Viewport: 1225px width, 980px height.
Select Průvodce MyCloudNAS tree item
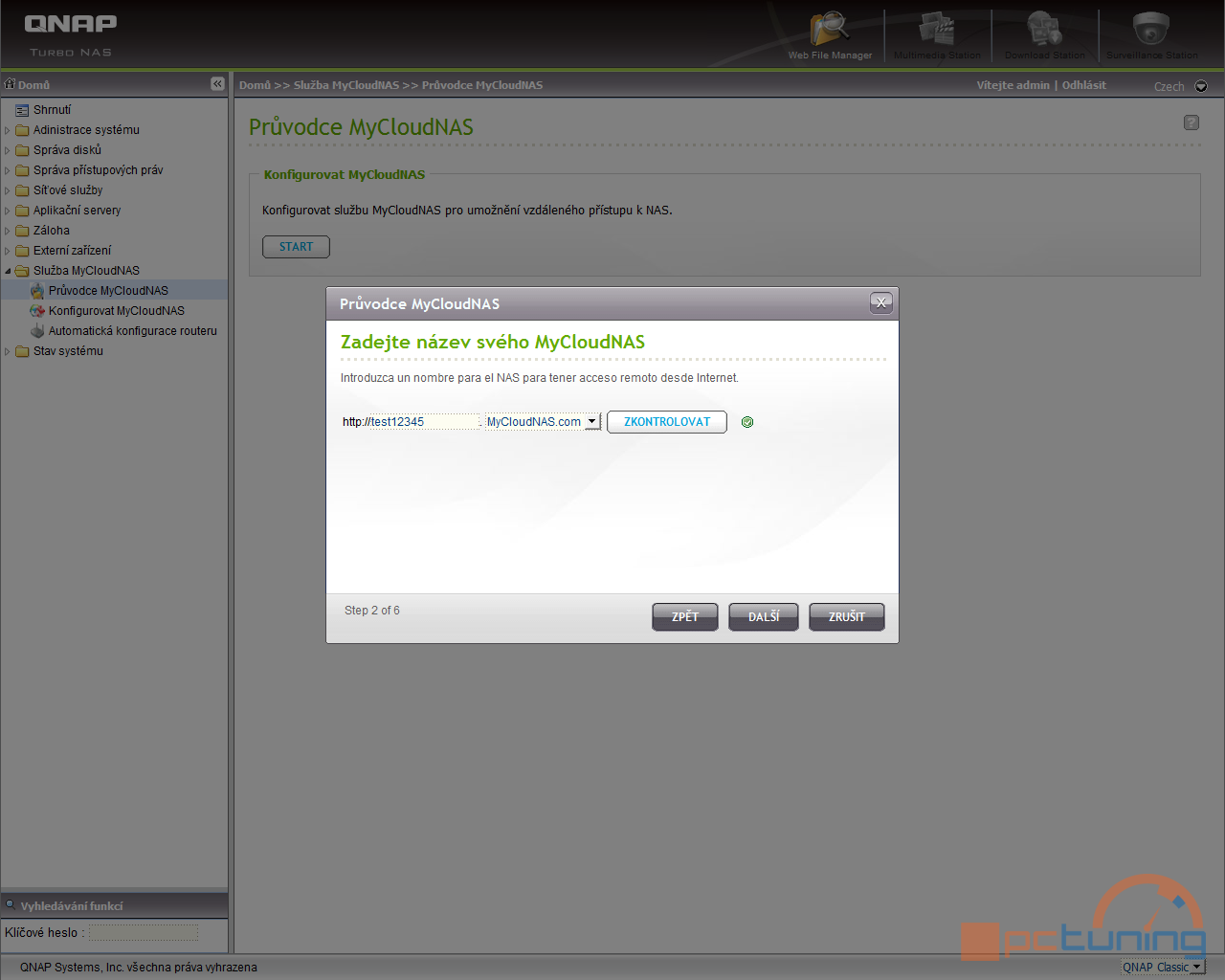click(108, 291)
